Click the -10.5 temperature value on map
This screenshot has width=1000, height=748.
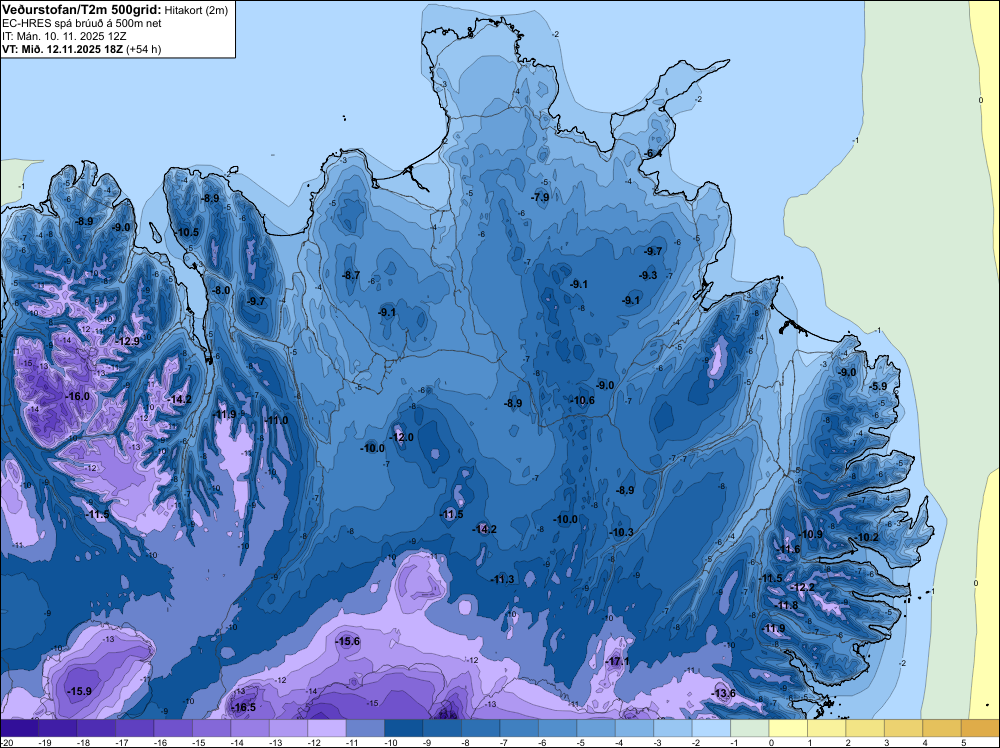188,233
